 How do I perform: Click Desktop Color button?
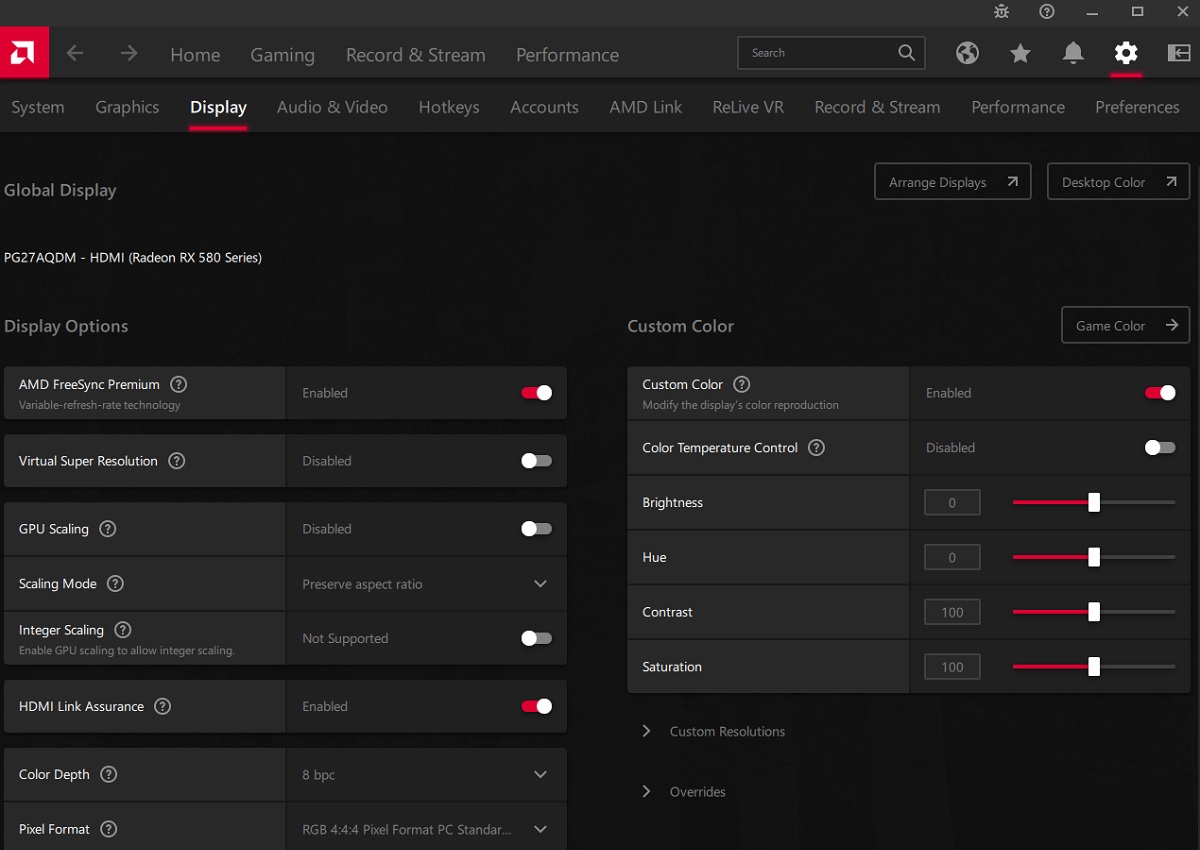point(1118,182)
